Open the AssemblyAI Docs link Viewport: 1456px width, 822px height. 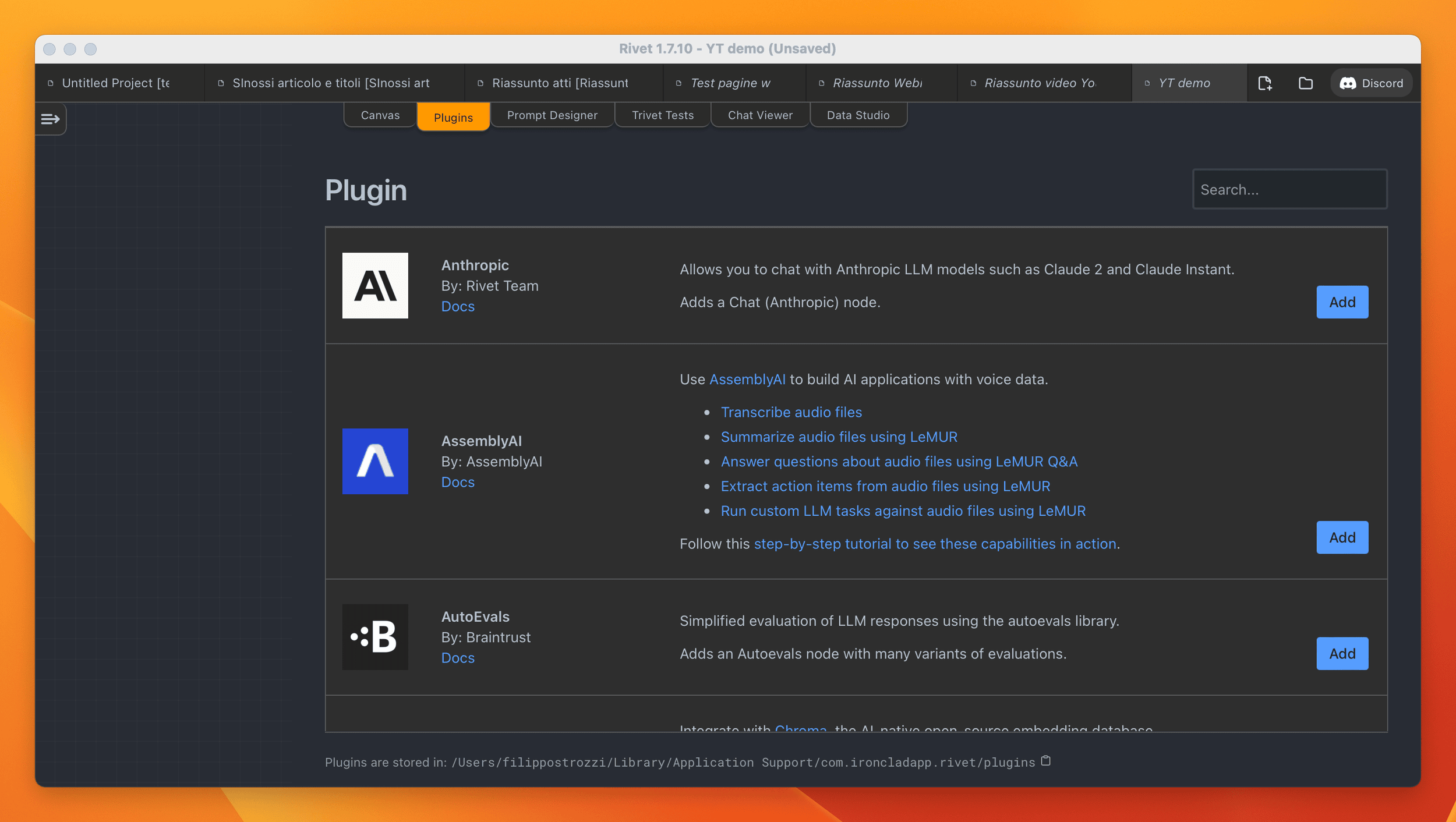tap(458, 482)
